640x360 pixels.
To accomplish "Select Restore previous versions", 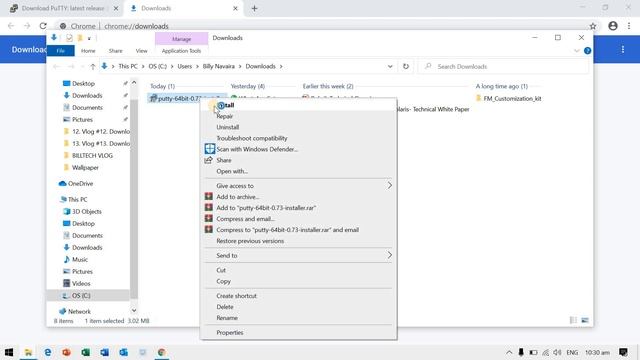I will pyautogui.click(x=250, y=241).
